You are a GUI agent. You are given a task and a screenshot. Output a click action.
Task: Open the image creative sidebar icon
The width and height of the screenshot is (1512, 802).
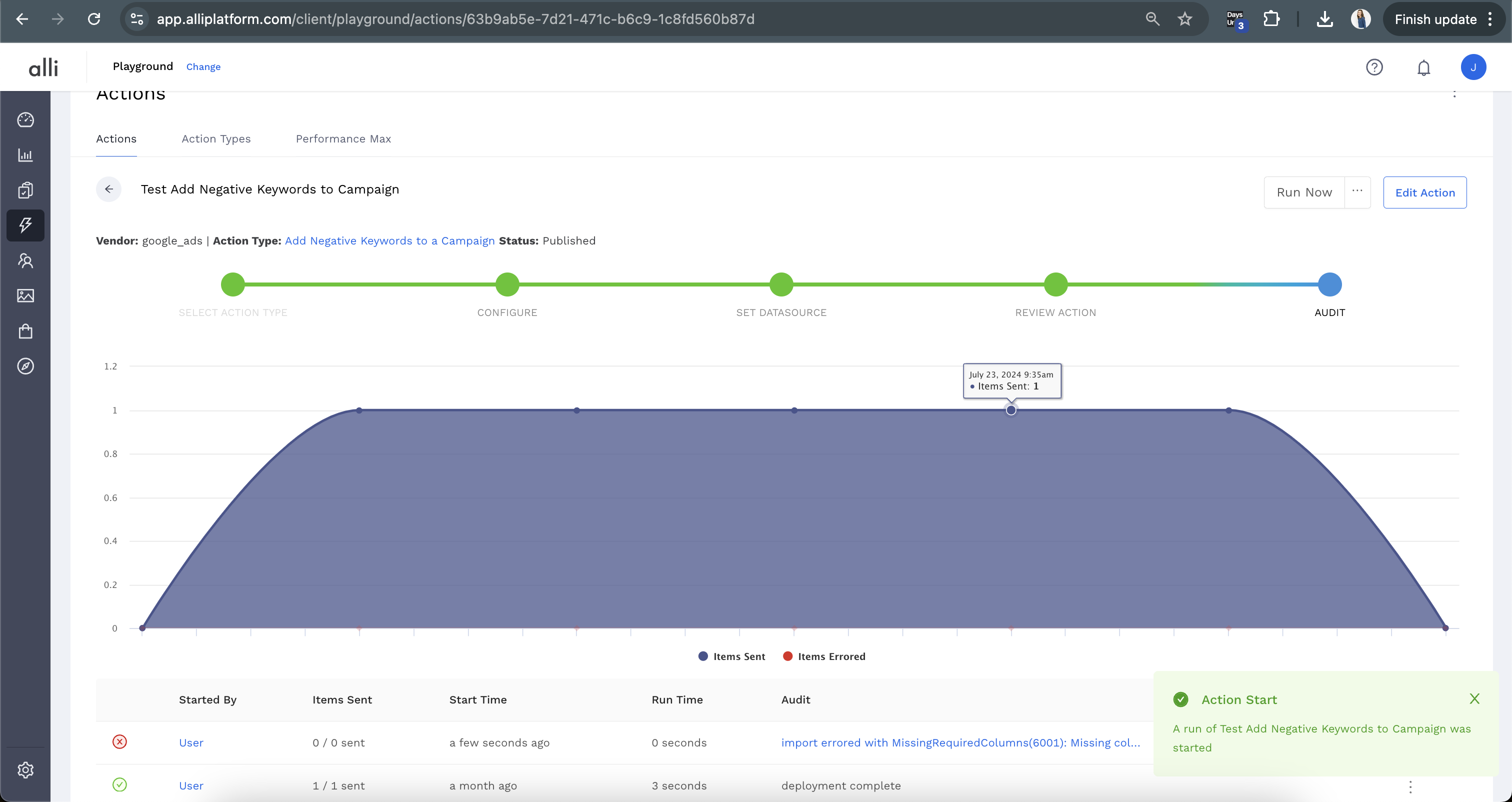[25, 296]
